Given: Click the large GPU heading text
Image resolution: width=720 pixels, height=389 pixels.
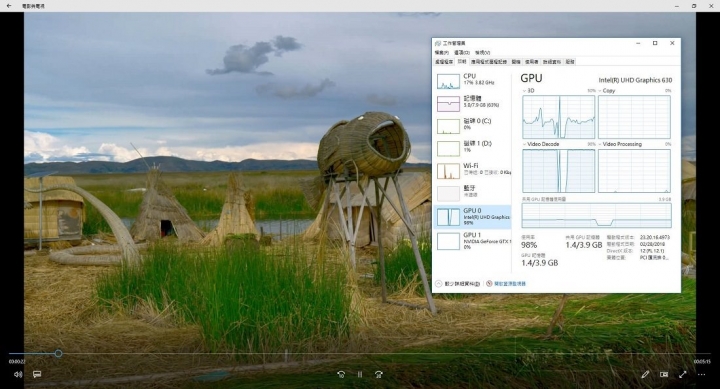Looking at the screenshot, I should [x=531, y=78].
